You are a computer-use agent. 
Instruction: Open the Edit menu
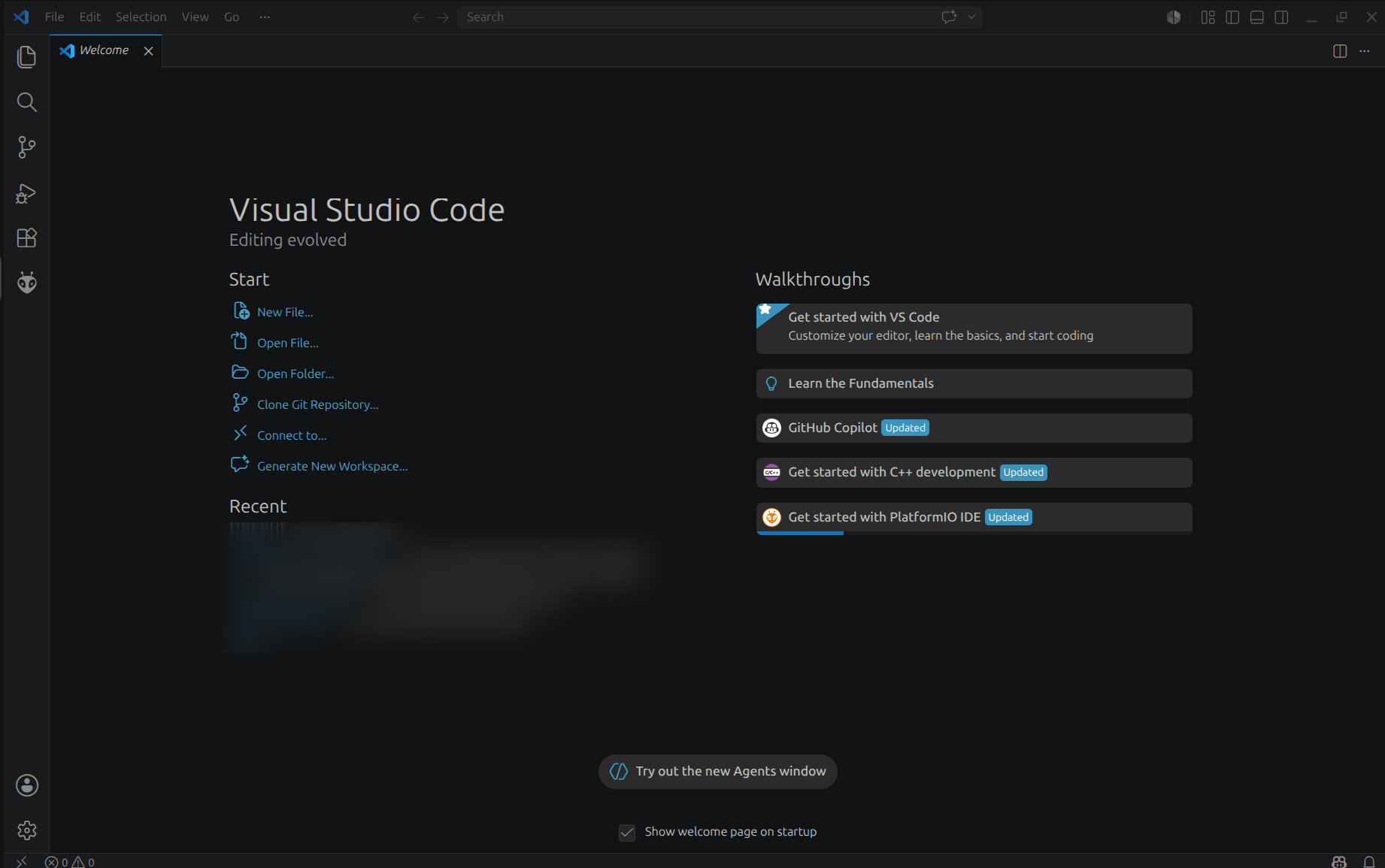(89, 17)
